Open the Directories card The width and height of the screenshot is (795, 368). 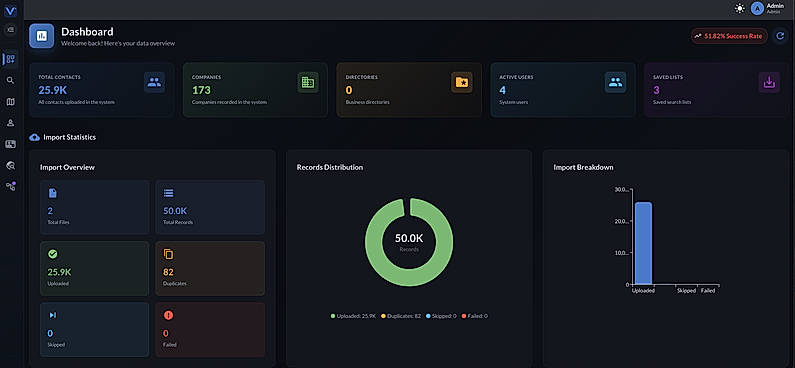(x=409, y=90)
